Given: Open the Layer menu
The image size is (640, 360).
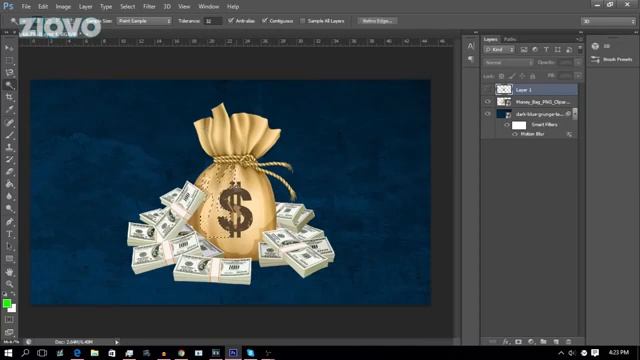Looking at the screenshot, I should 85,7.
